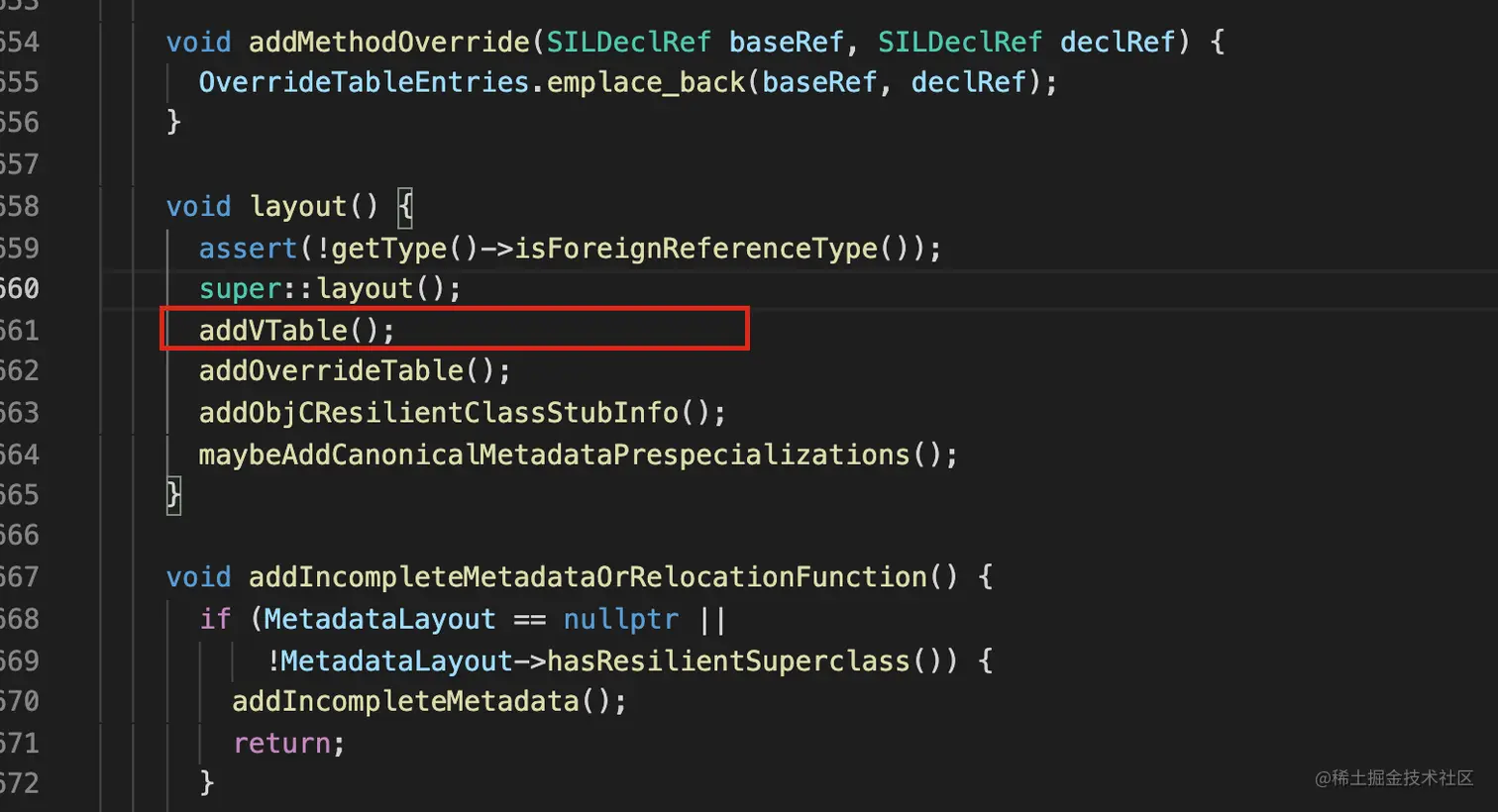Screen dimensions: 1498x812
Task: Click the super::layout() call
Action: pyautogui.click(x=330, y=288)
